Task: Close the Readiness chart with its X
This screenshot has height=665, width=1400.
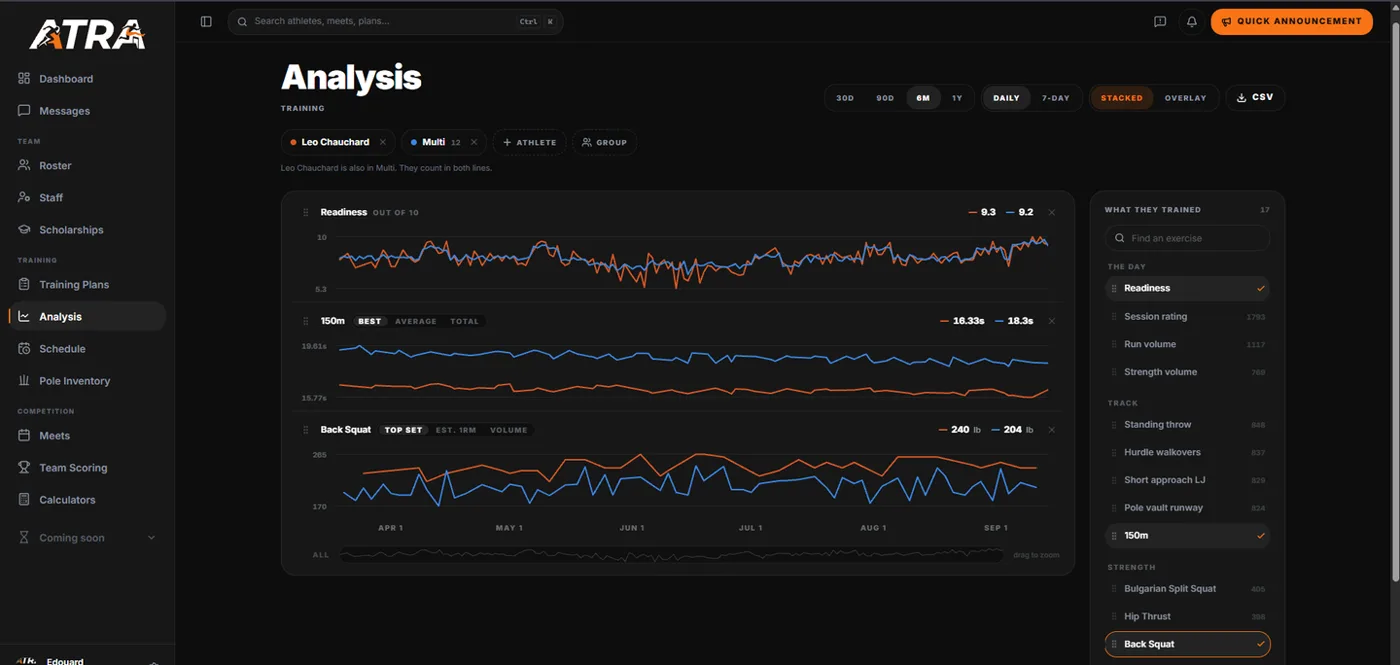Action: pos(1051,212)
